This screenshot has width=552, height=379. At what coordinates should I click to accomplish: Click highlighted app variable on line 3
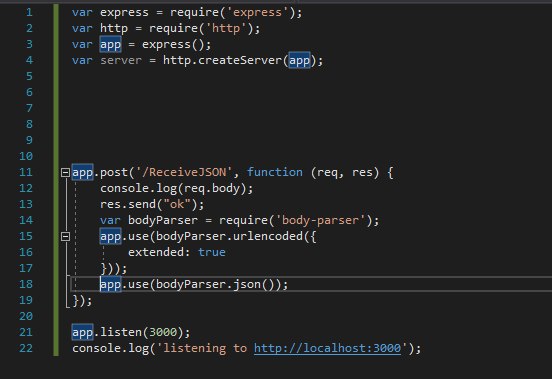pyautogui.click(x=110, y=44)
